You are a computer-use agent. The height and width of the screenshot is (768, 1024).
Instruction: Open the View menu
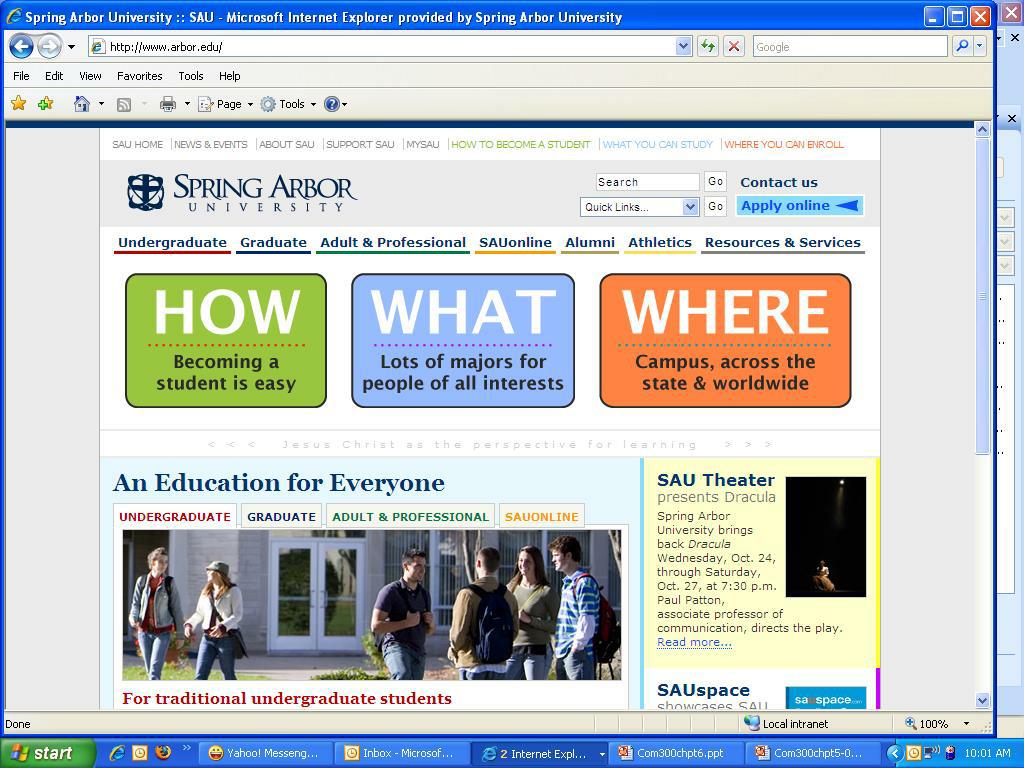90,76
